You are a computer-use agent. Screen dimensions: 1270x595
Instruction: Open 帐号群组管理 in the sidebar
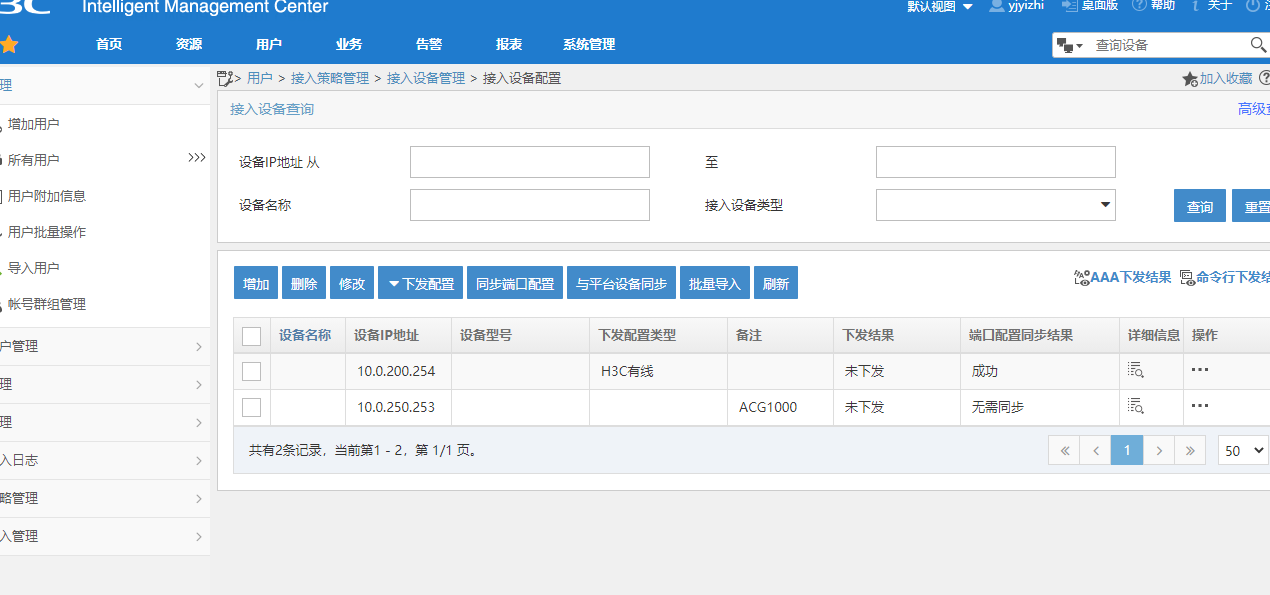[x=47, y=304]
